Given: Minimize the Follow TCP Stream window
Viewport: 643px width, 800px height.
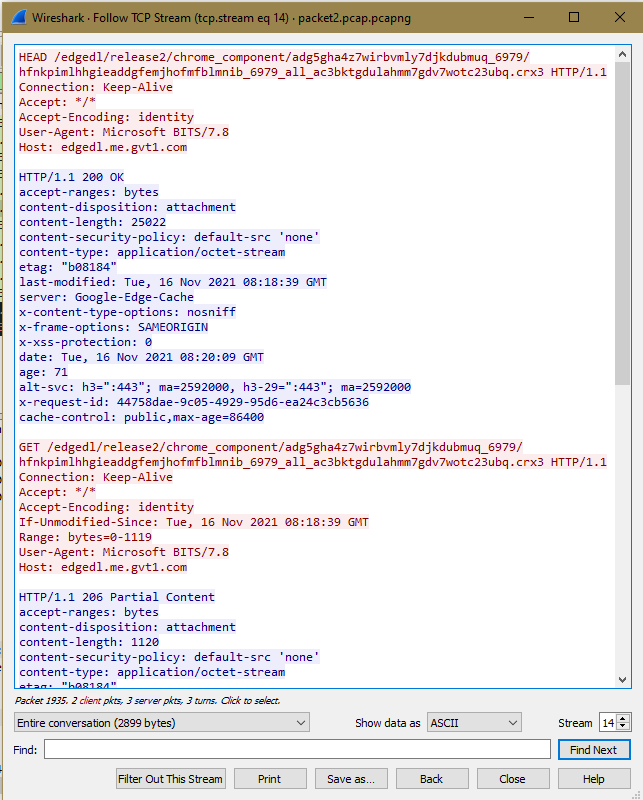Looking at the screenshot, I should [x=528, y=18].
